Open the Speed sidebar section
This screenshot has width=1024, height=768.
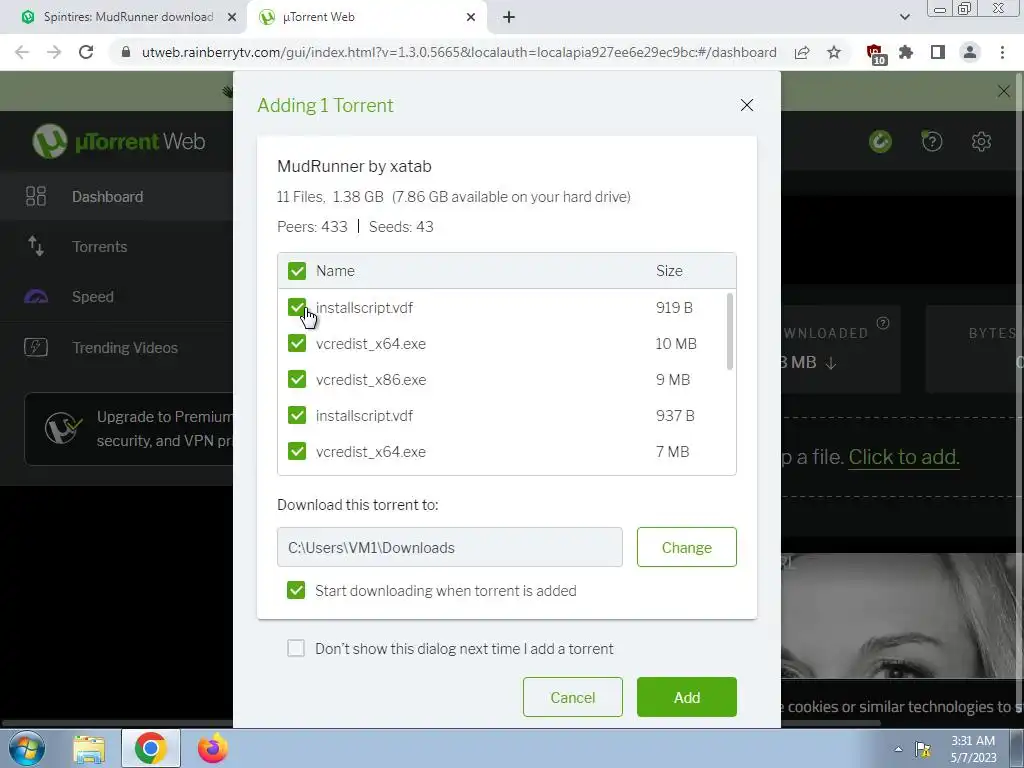click(116, 296)
